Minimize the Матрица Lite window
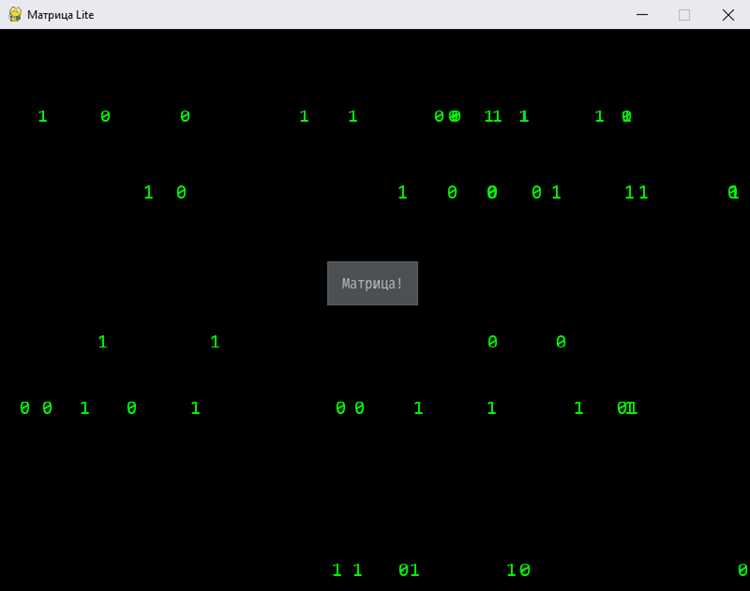The image size is (750, 591). coord(642,15)
